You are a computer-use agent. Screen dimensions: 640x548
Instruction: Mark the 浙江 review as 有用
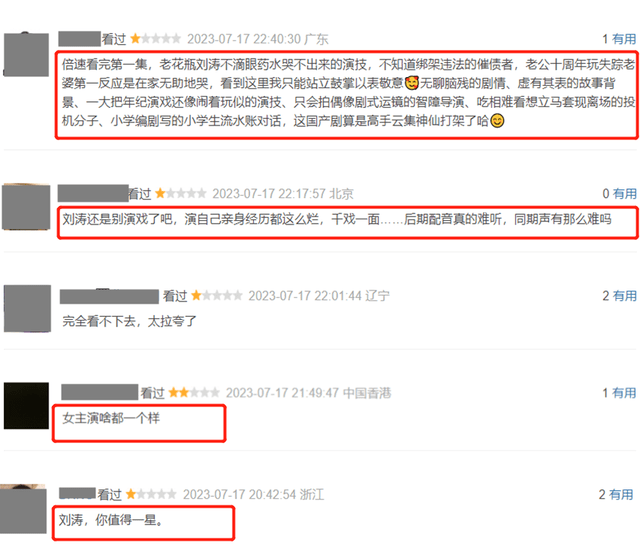[621, 494]
